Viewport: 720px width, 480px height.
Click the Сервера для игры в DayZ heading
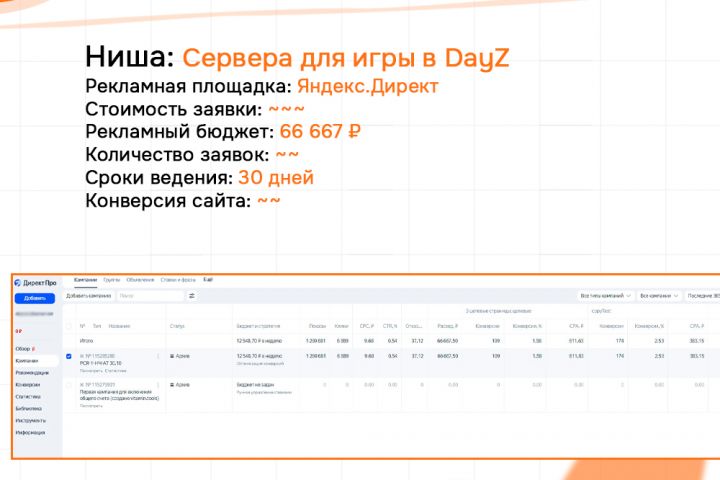click(x=346, y=58)
